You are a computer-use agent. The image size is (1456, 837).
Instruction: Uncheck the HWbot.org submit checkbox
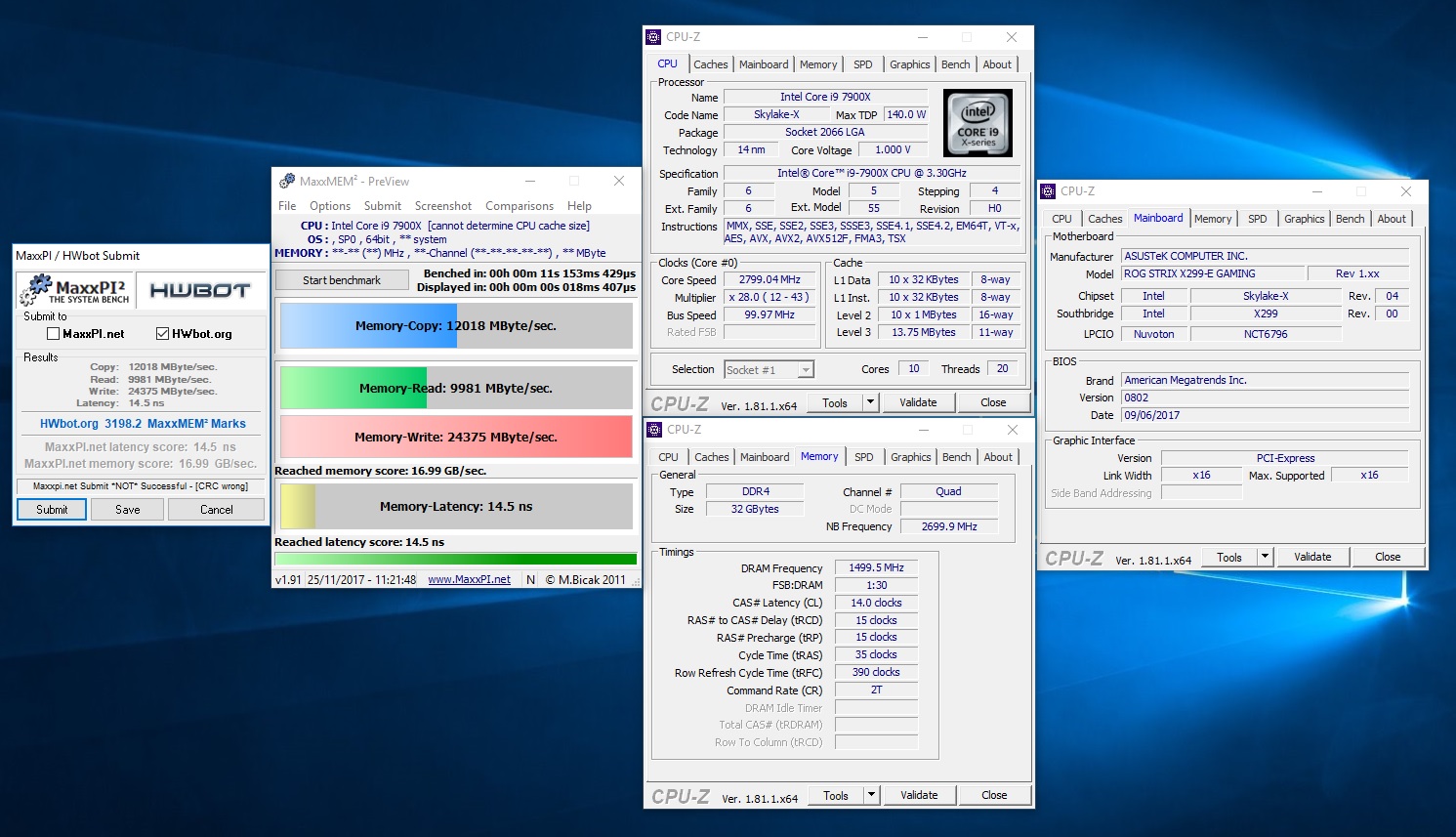[x=163, y=334]
